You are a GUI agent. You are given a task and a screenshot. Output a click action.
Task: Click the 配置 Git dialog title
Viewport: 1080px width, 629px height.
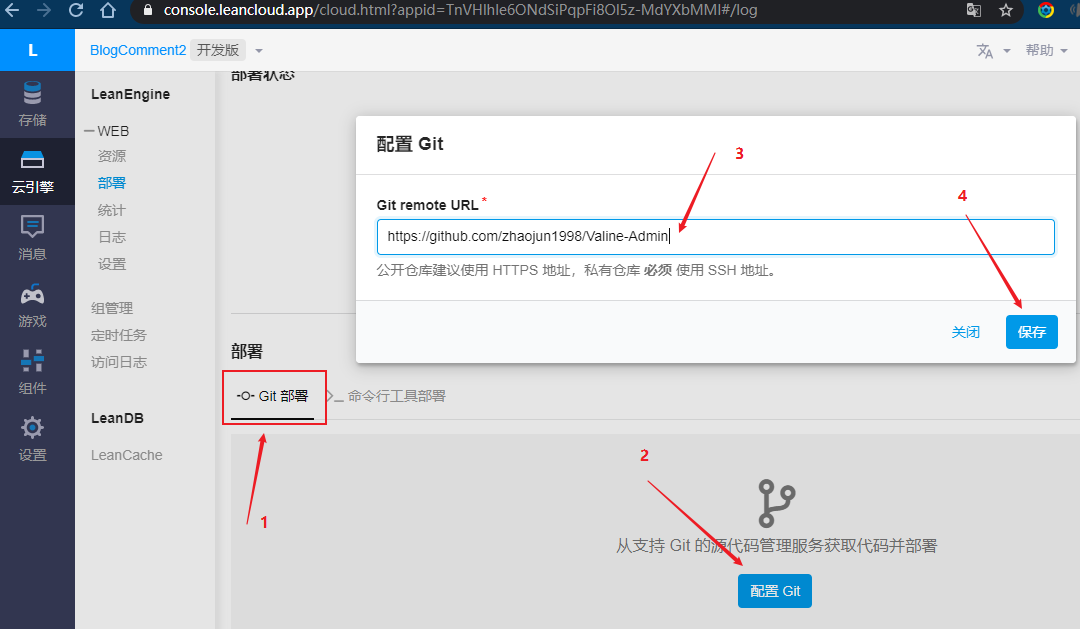410,144
